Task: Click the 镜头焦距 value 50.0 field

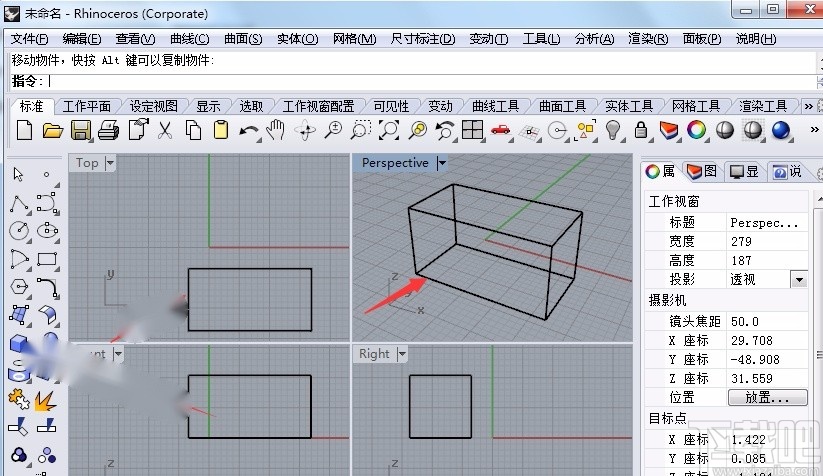Action: [767, 321]
